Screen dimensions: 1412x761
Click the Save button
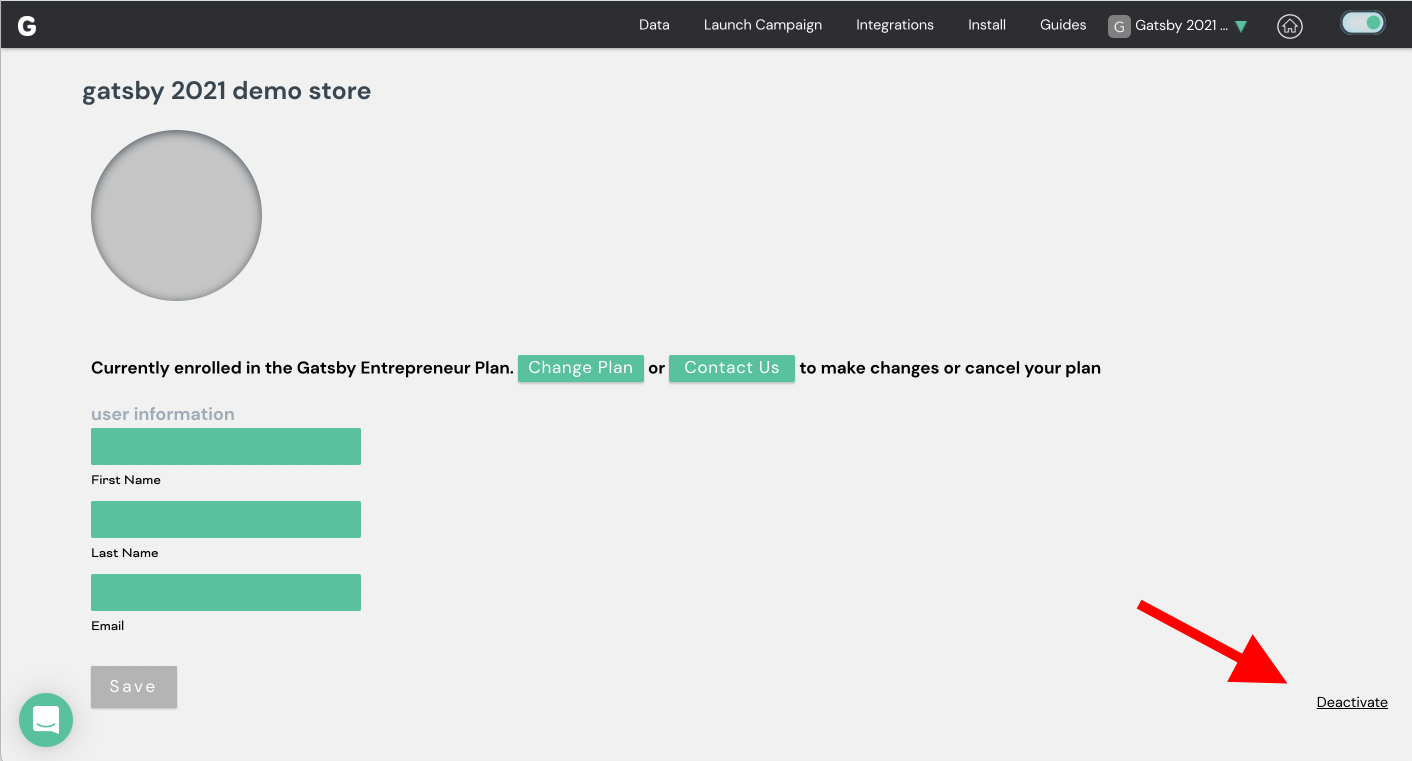134,687
